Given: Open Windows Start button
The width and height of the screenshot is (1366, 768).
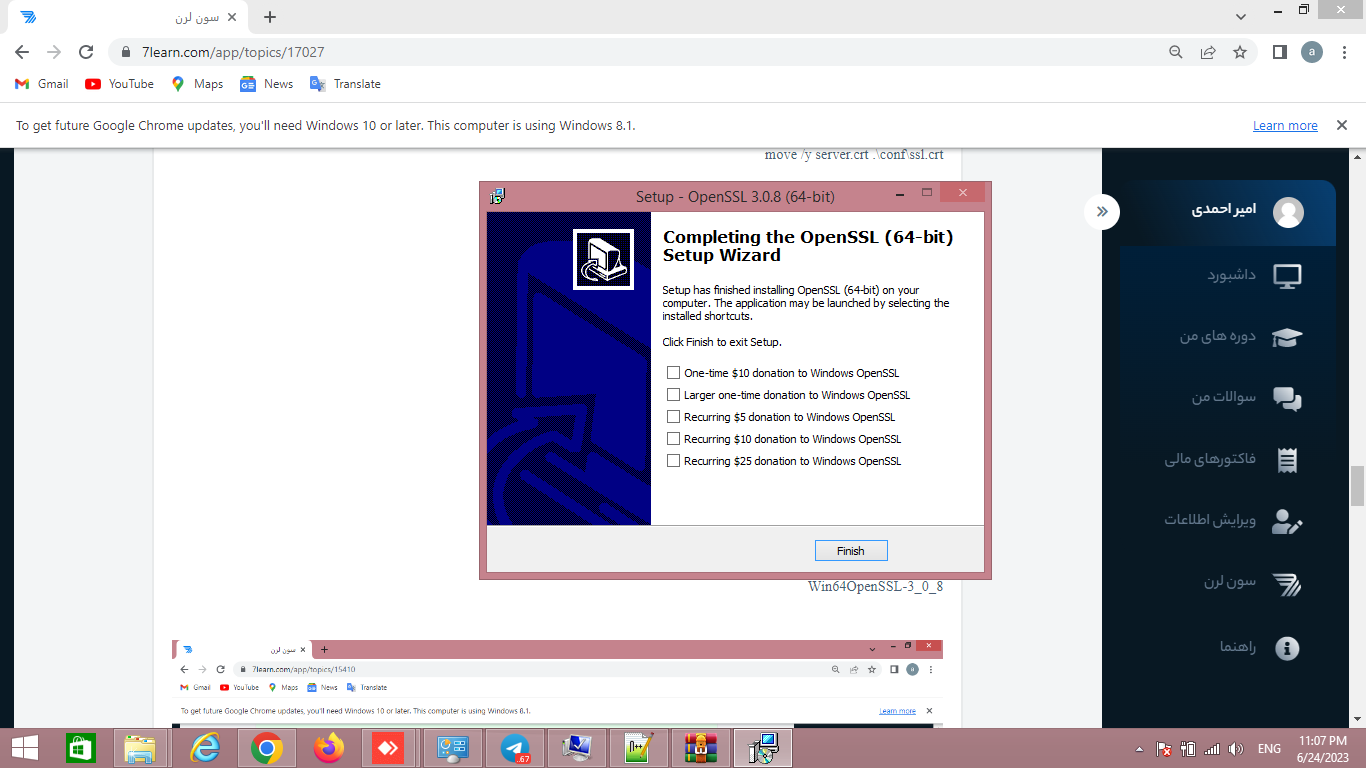Looking at the screenshot, I should [x=25, y=748].
